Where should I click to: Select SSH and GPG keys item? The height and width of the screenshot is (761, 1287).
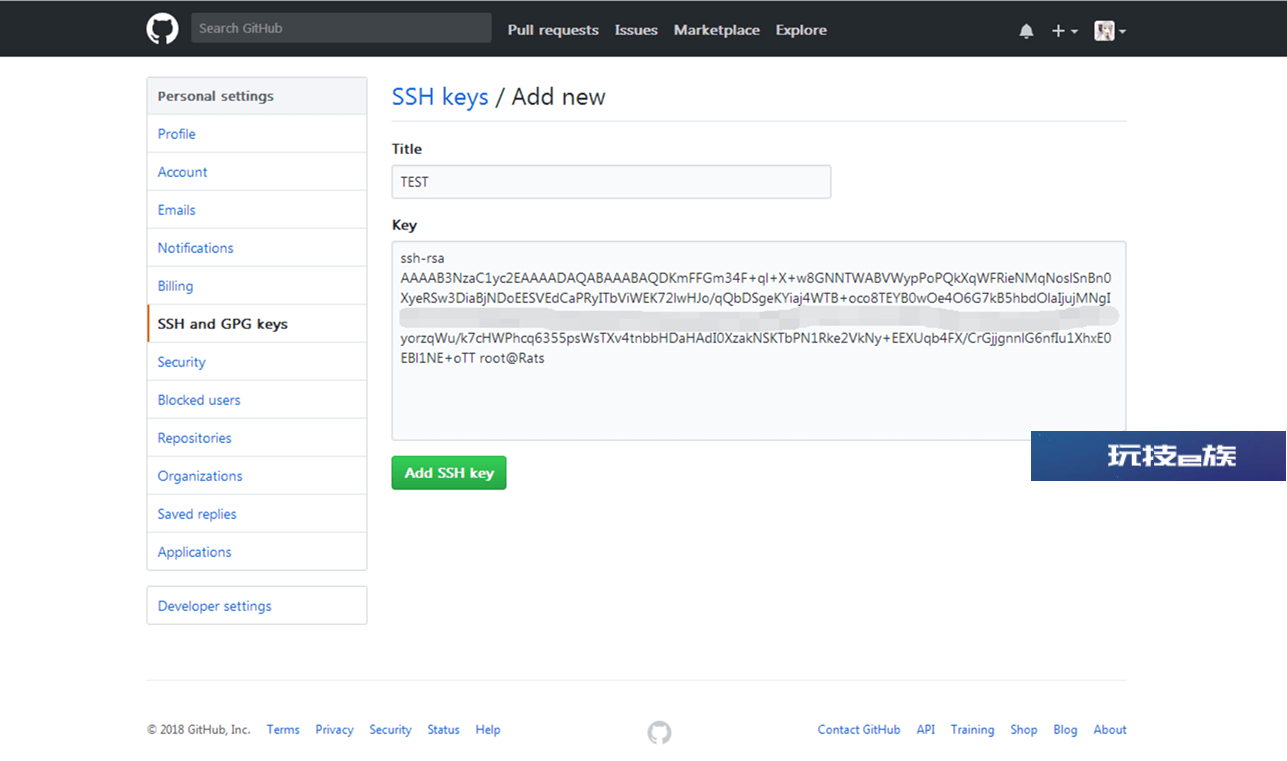pyautogui.click(x=257, y=324)
